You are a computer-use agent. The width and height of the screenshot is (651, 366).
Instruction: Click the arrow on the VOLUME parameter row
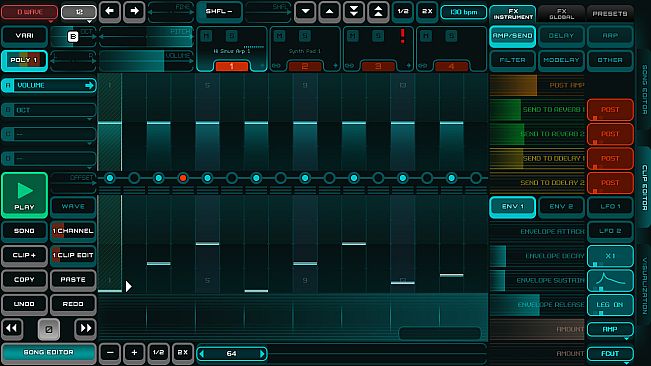point(89,85)
